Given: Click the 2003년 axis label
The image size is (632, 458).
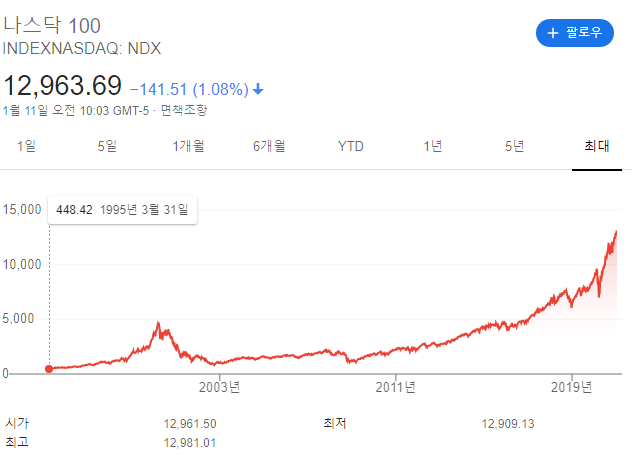Looking at the screenshot, I should [x=219, y=387].
